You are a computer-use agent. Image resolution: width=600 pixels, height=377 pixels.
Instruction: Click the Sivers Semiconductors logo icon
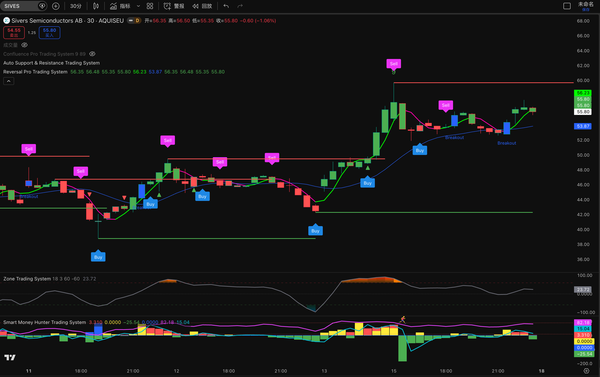point(7,21)
